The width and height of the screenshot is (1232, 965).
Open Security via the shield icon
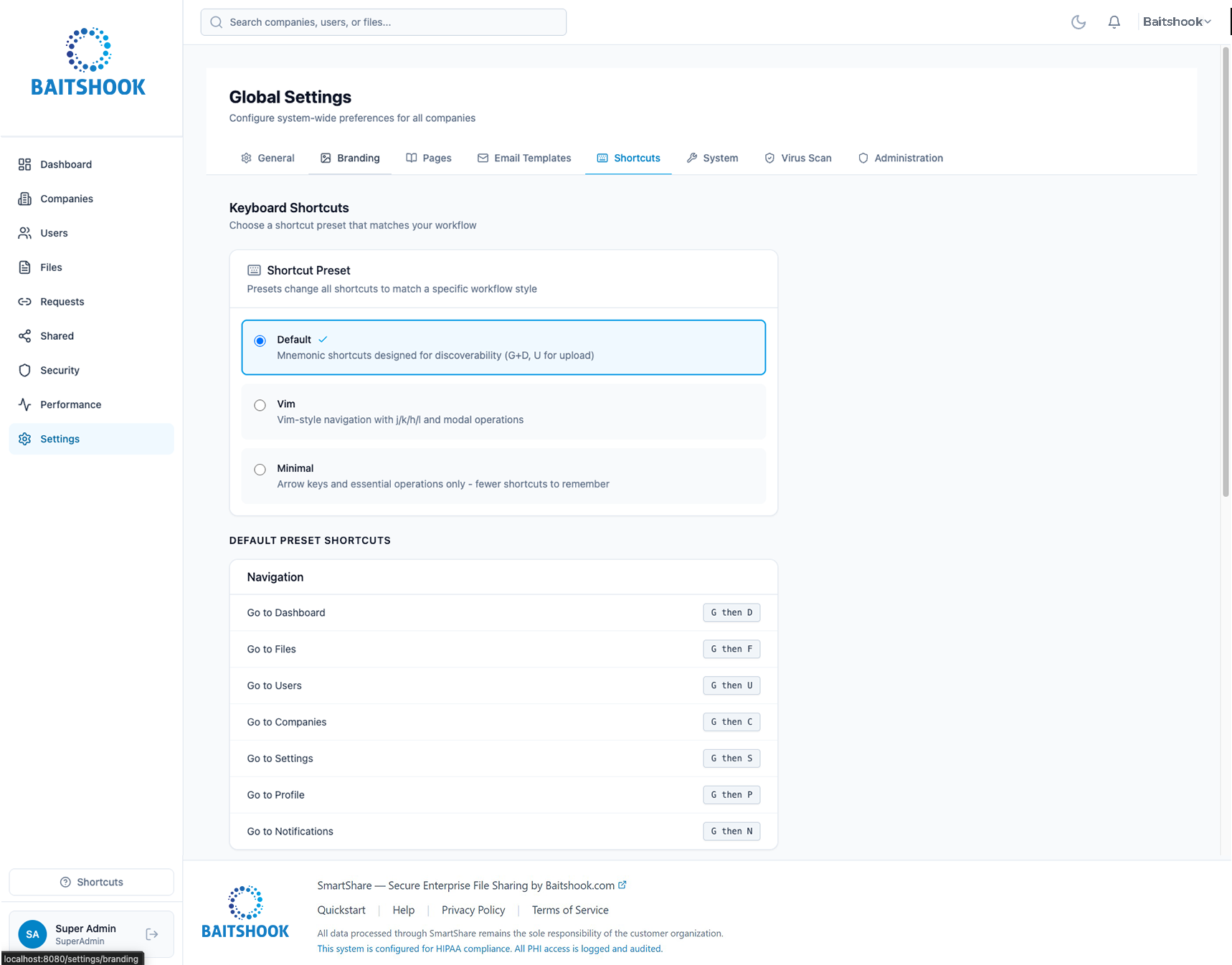(x=25, y=370)
